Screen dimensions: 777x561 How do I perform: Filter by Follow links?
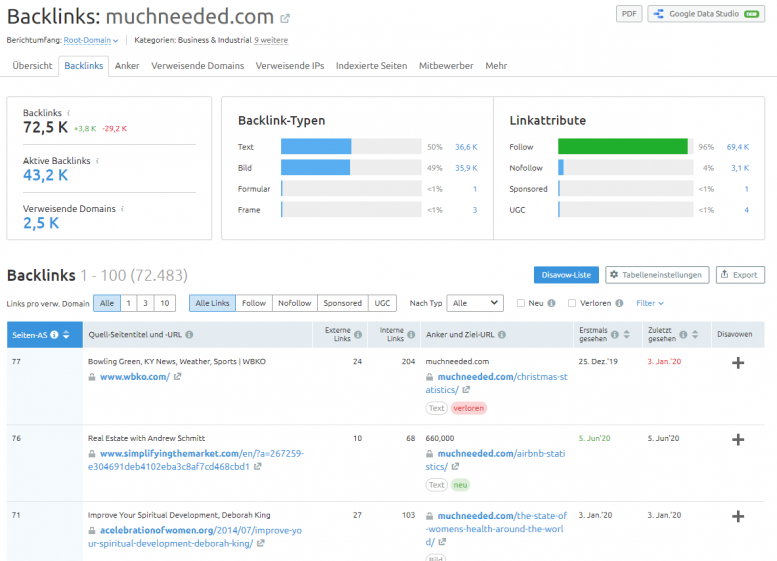pyautogui.click(x=254, y=303)
